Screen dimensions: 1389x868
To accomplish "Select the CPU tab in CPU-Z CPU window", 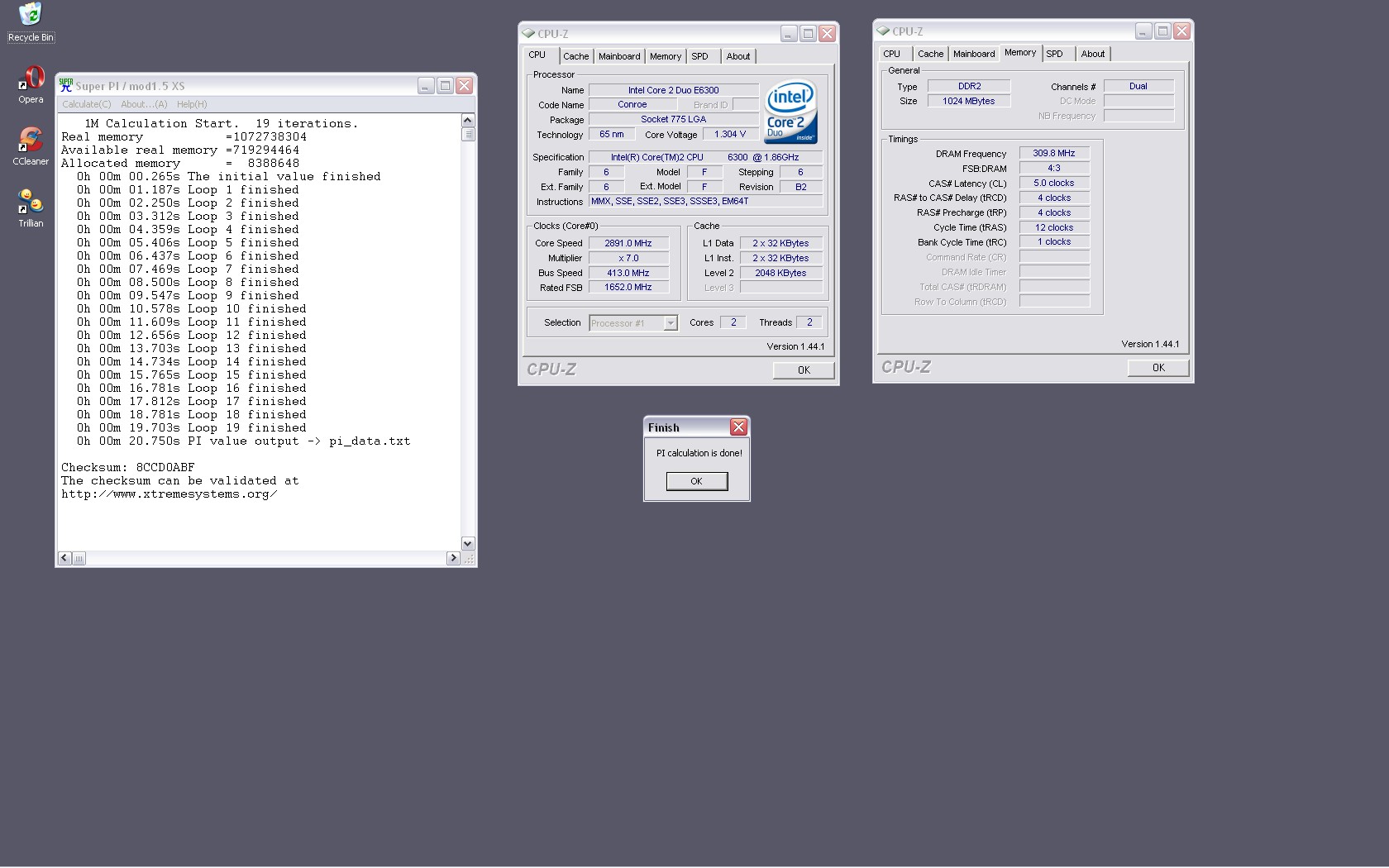I will click(x=537, y=55).
